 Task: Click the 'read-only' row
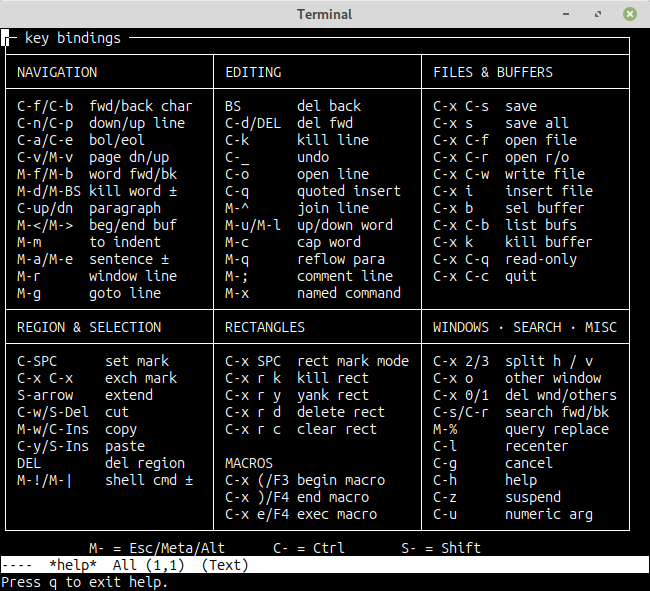505,259
